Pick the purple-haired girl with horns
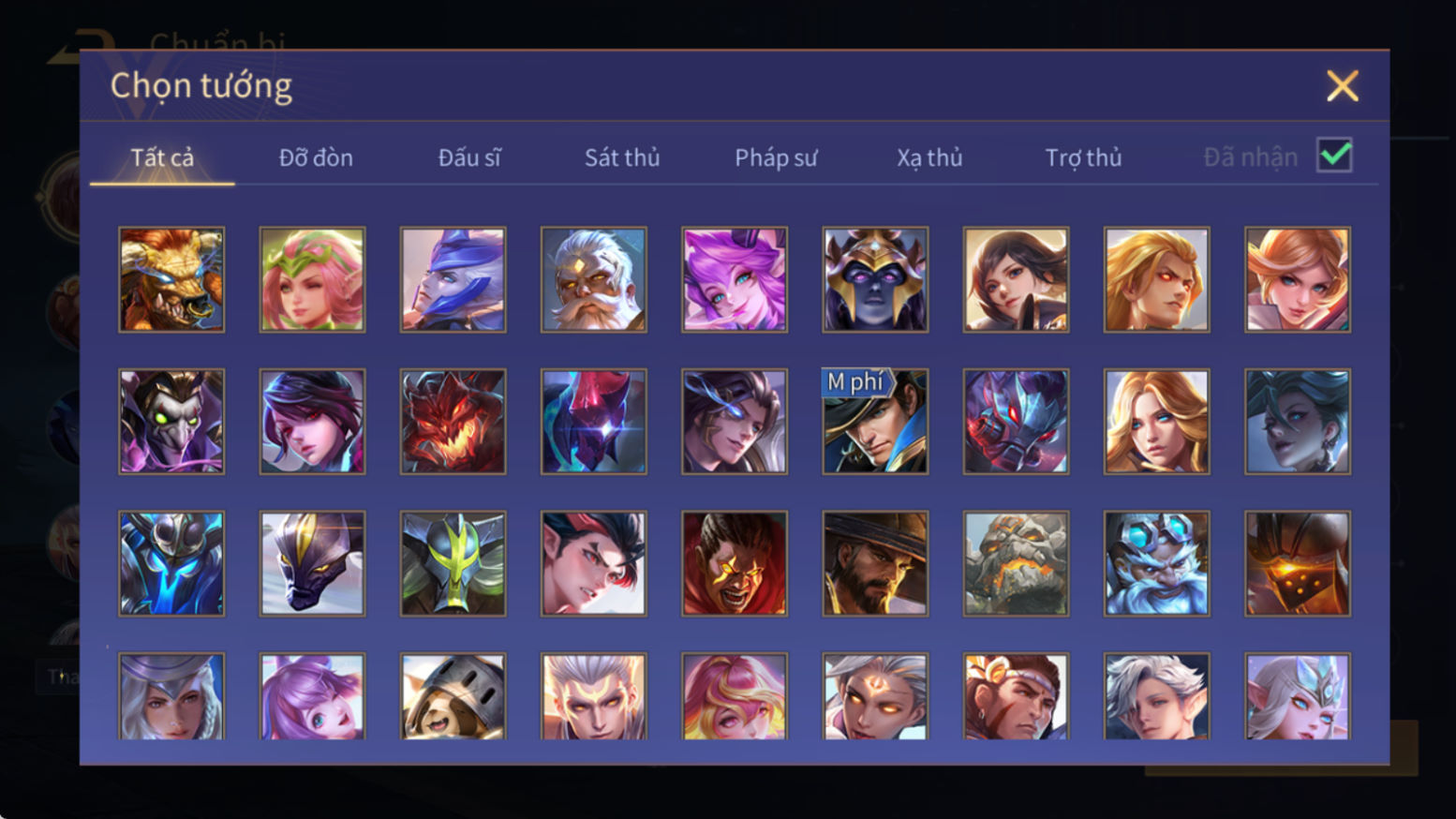 (735, 279)
